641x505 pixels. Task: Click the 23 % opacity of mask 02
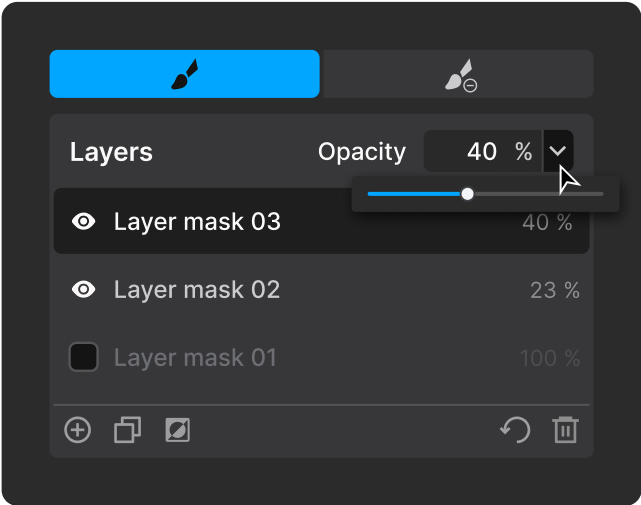pos(555,291)
